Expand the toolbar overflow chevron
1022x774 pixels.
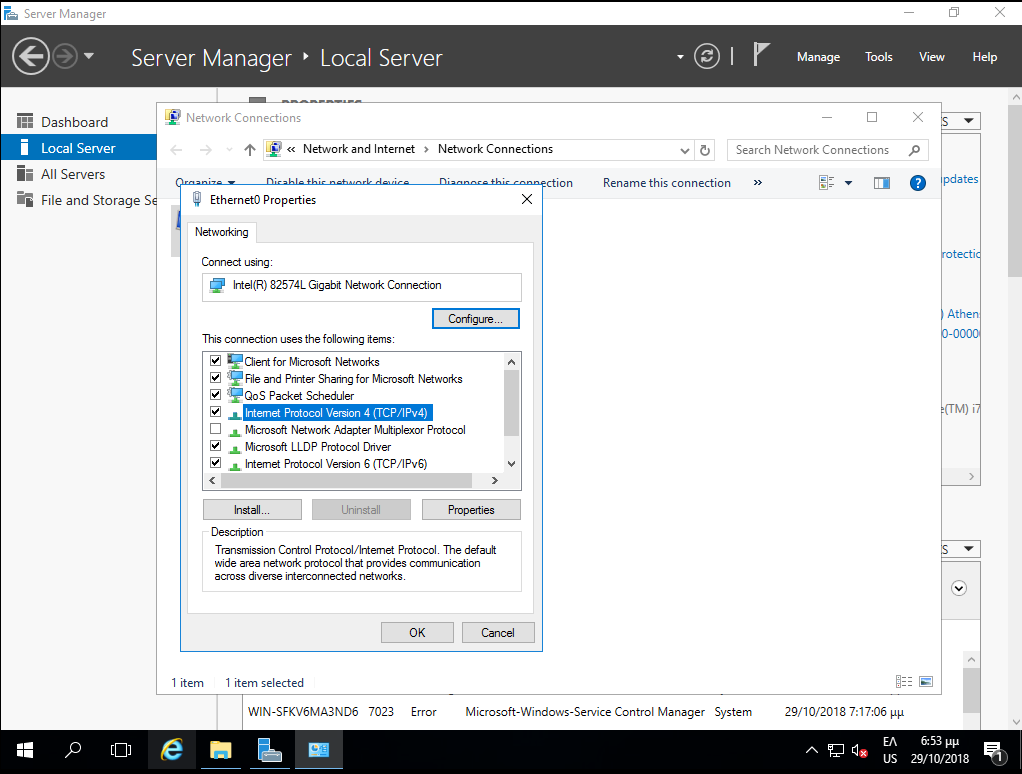coord(757,183)
